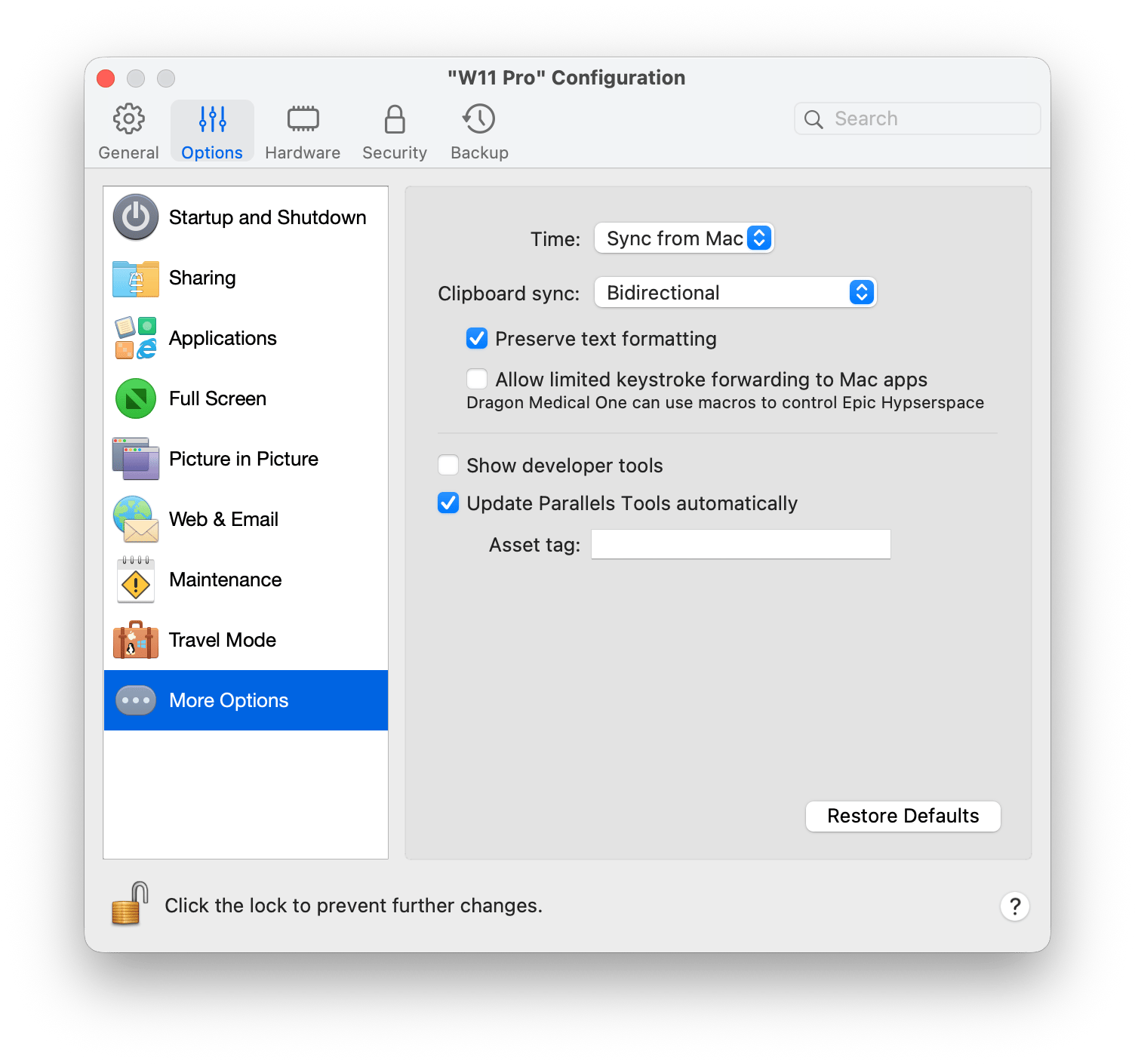Expand the Clipboard sync Bidirectional dropdown
This screenshot has width=1135, height=1064.
[x=736, y=293]
